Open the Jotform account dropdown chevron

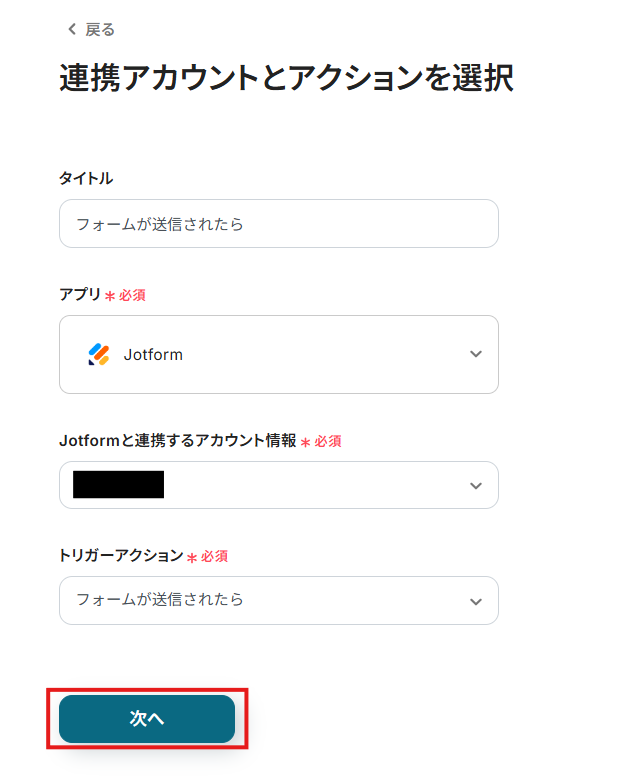(476, 486)
